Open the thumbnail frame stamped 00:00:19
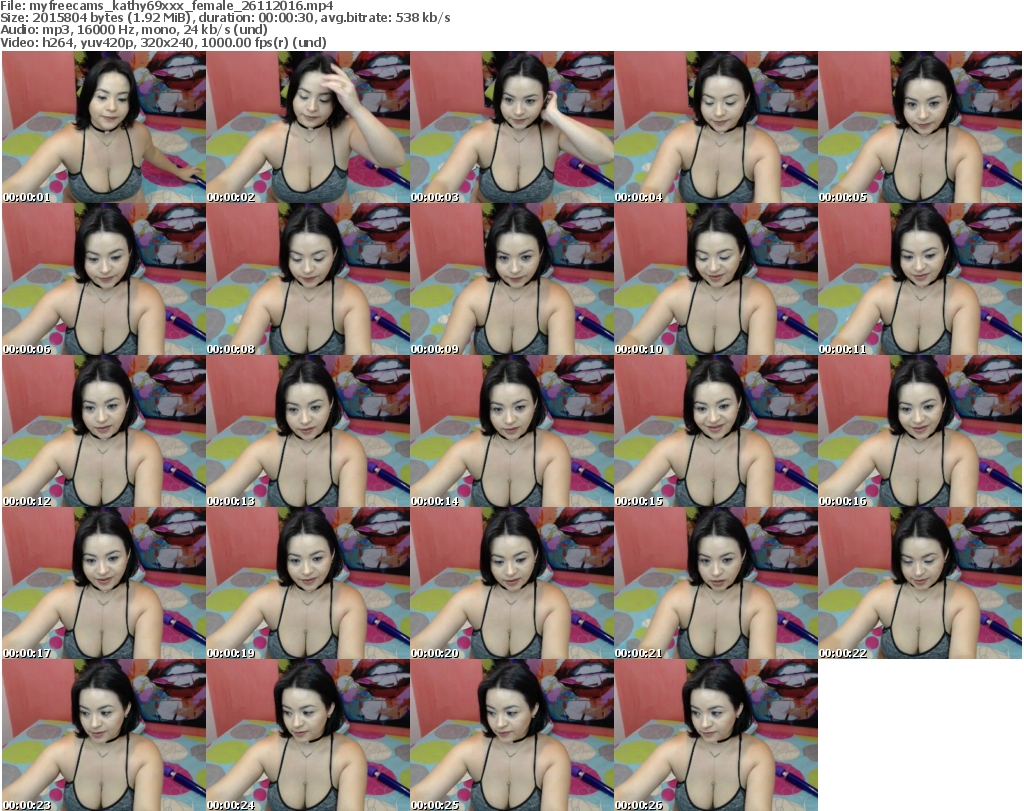The width and height of the screenshot is (1024, 811). [308, 583]
